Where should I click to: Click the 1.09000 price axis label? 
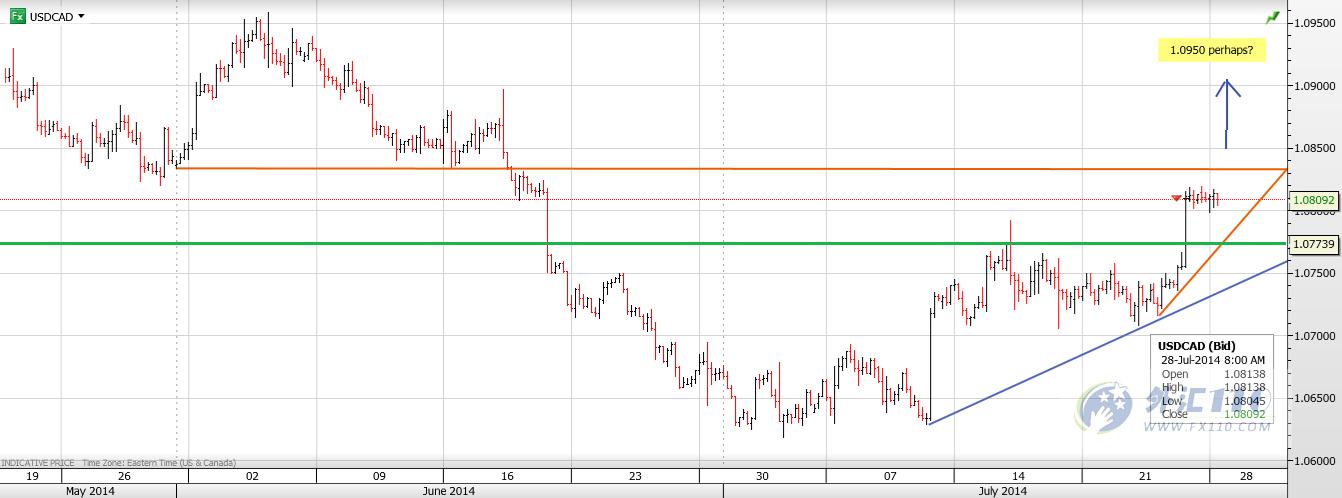point(1314,86)
